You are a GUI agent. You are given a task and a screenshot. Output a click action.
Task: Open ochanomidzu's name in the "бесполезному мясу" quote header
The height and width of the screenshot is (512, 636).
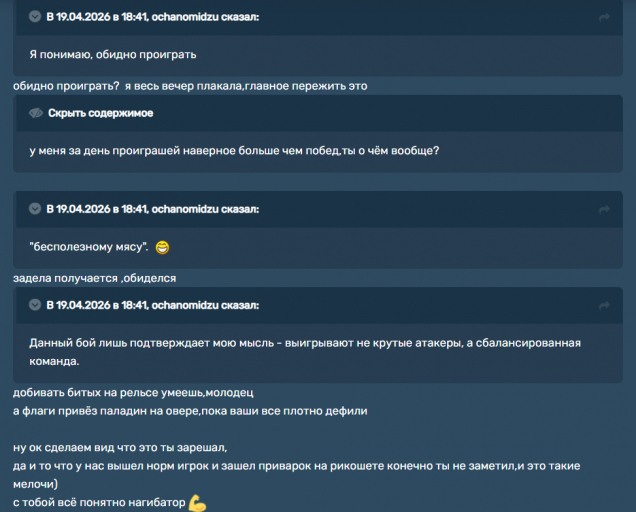185,209
